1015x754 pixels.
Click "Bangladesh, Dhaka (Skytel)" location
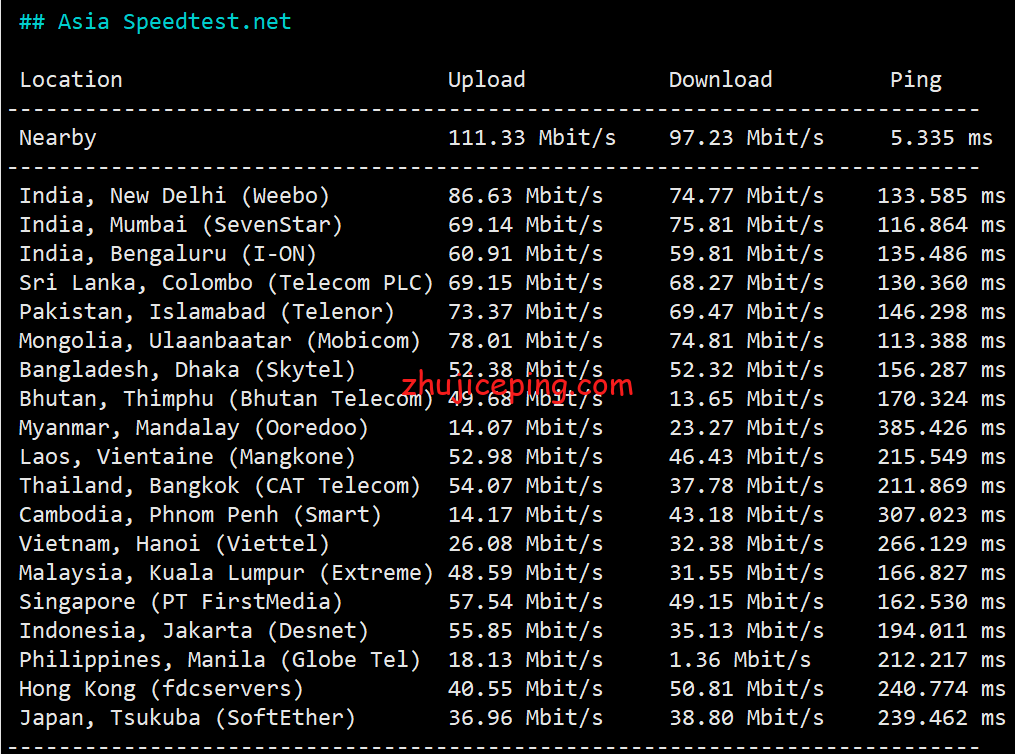point(188,370)
